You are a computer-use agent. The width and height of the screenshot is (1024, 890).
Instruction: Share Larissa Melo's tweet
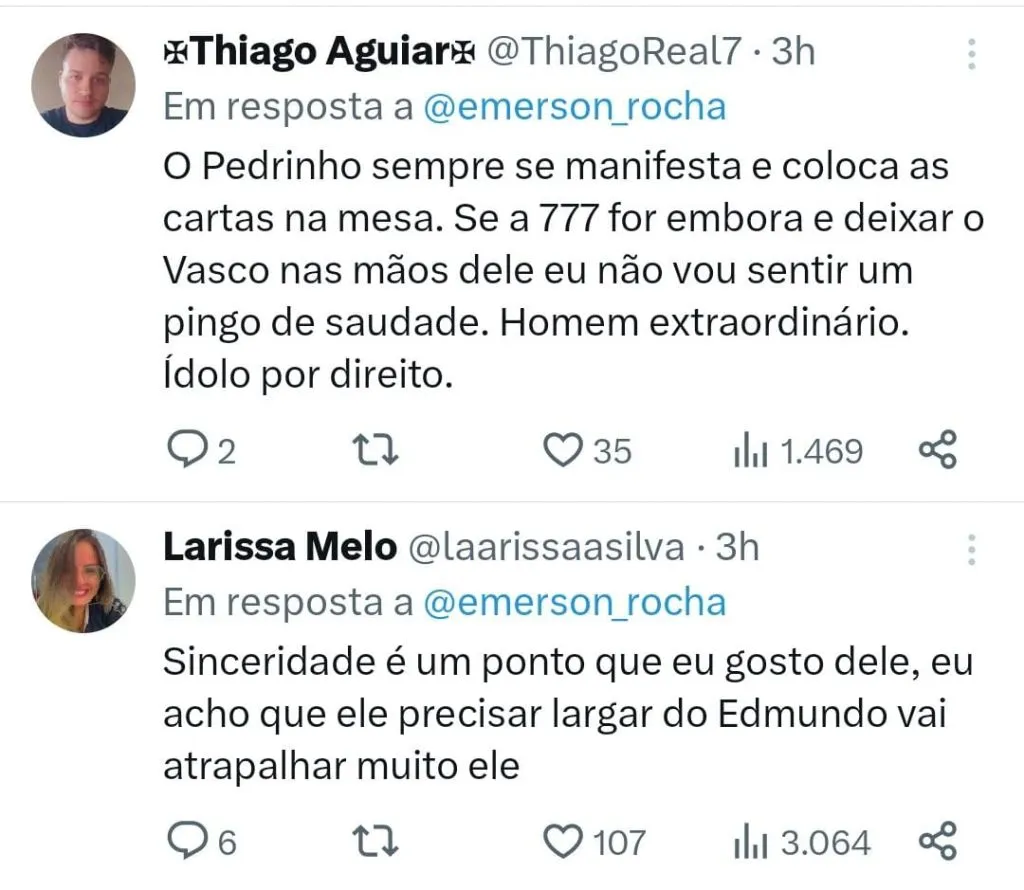click(938, 841)
